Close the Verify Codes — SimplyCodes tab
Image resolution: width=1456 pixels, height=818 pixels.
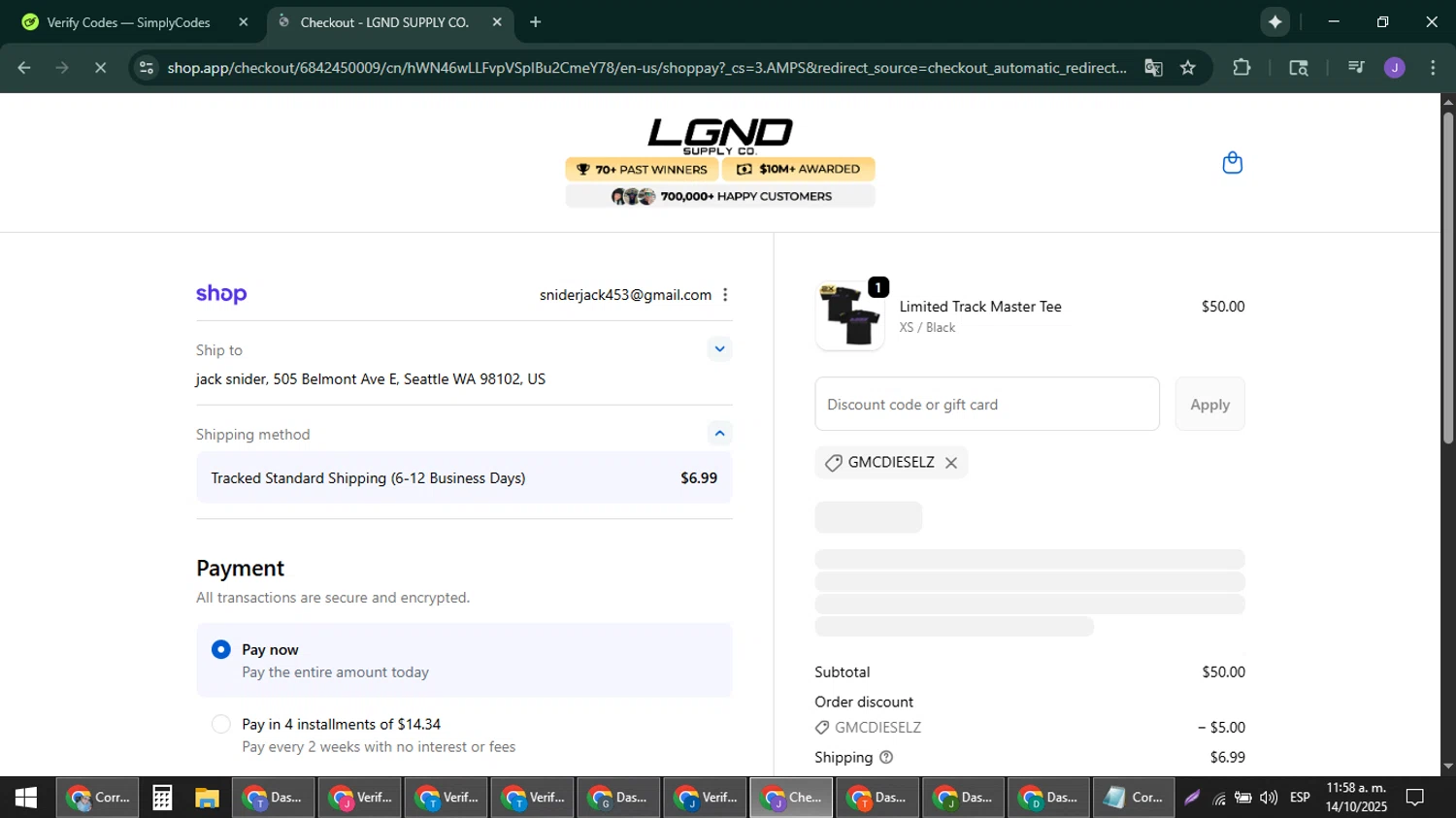coord(244,22)
